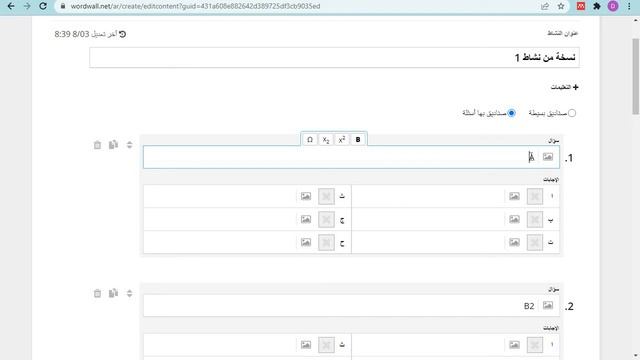Bookmark this page with the star icon
The image size is (640, 360).
561,6
